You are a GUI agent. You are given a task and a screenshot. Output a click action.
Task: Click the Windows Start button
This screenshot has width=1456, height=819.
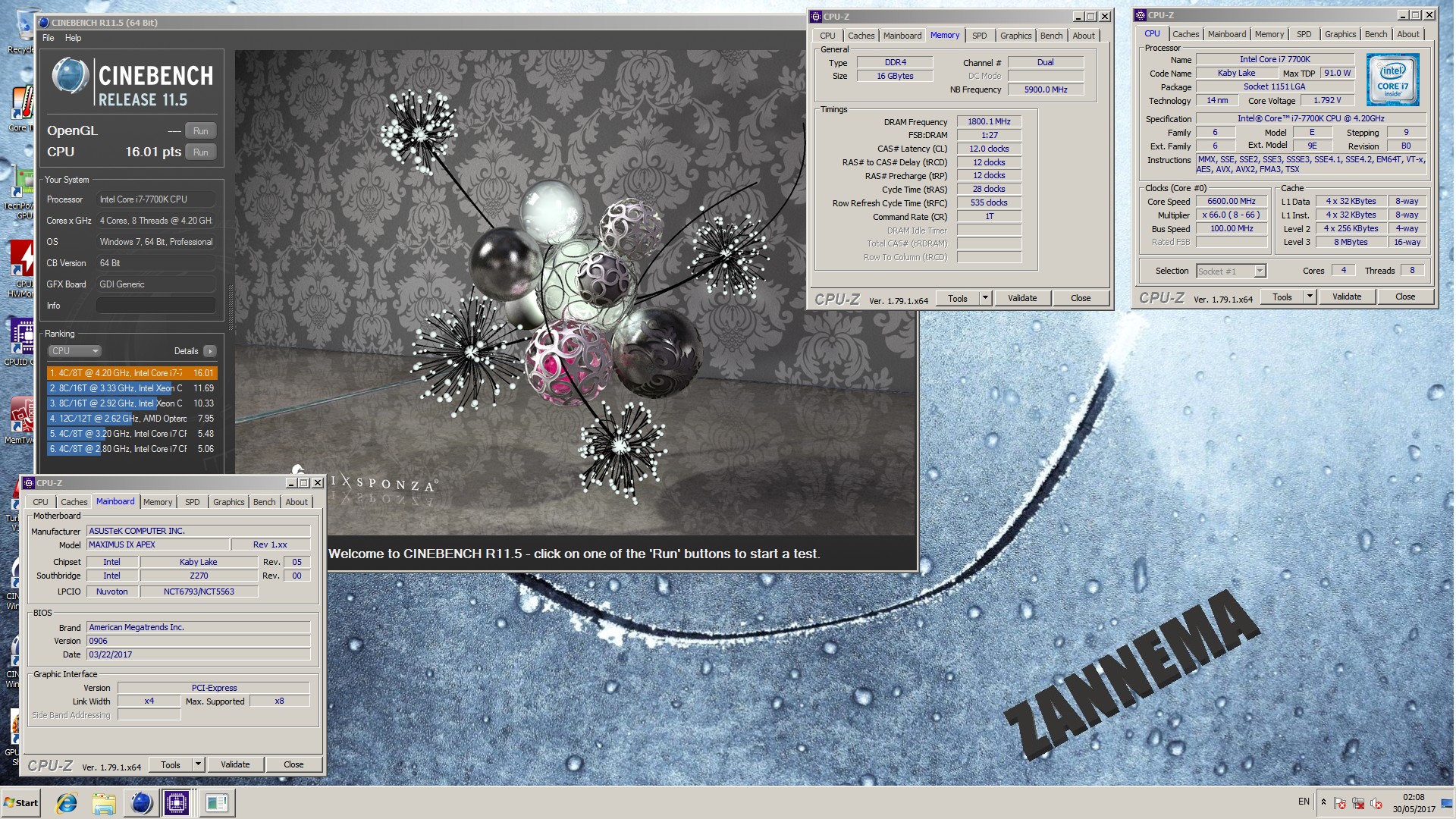(x=21, y=803)
